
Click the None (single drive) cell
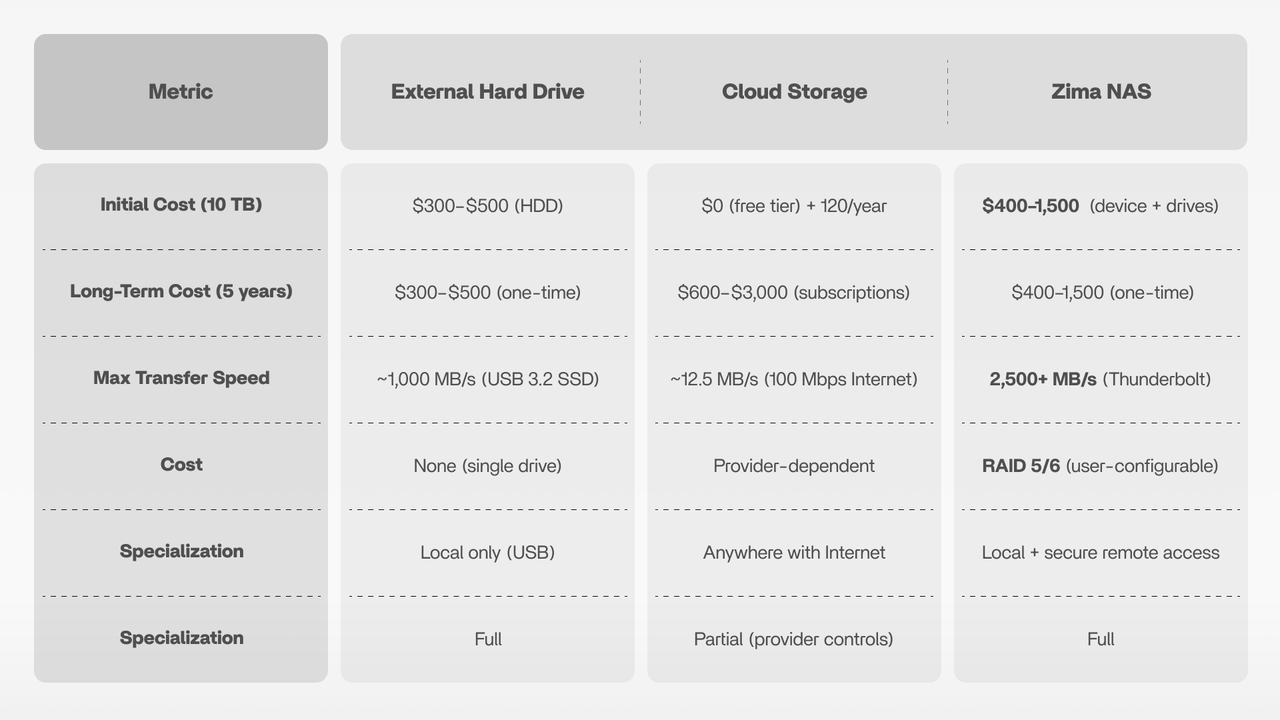point(487,466)
